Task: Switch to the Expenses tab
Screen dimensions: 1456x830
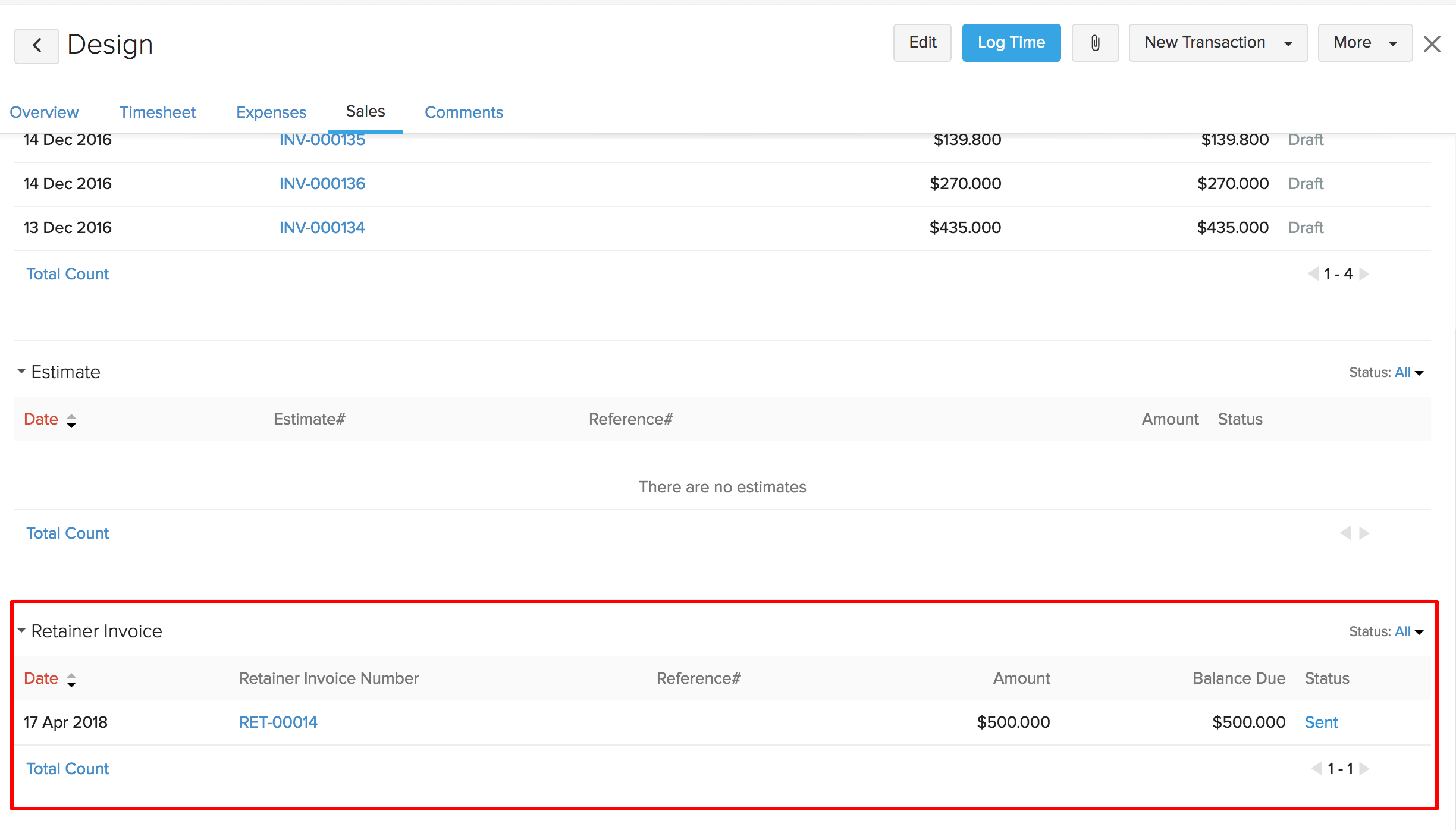Action: click(271, 112)
